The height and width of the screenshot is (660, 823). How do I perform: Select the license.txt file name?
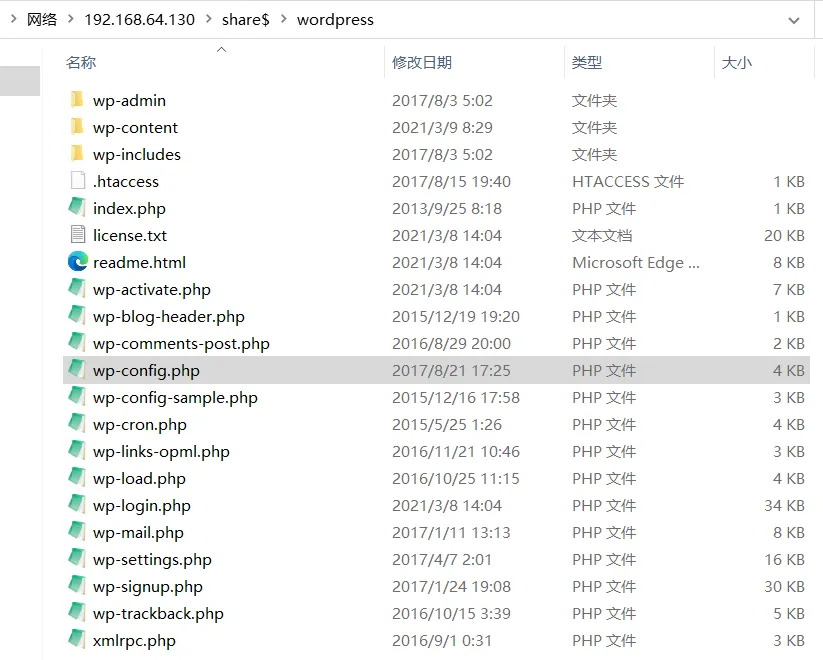(x=130, y=236)
